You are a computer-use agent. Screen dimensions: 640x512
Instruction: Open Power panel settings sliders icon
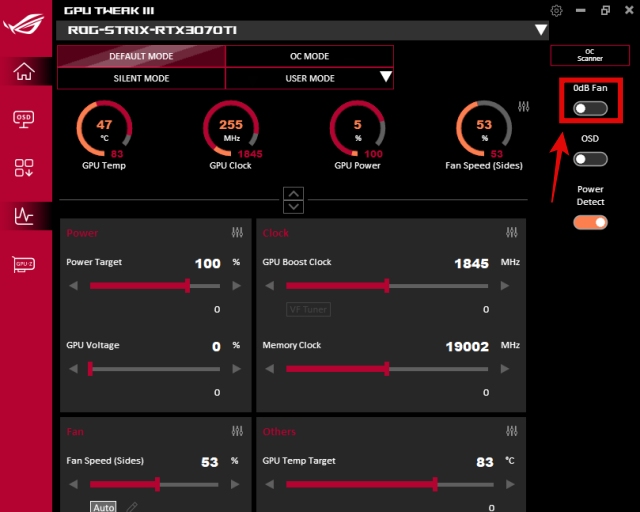pyautogui.click(x=237, y=232)
